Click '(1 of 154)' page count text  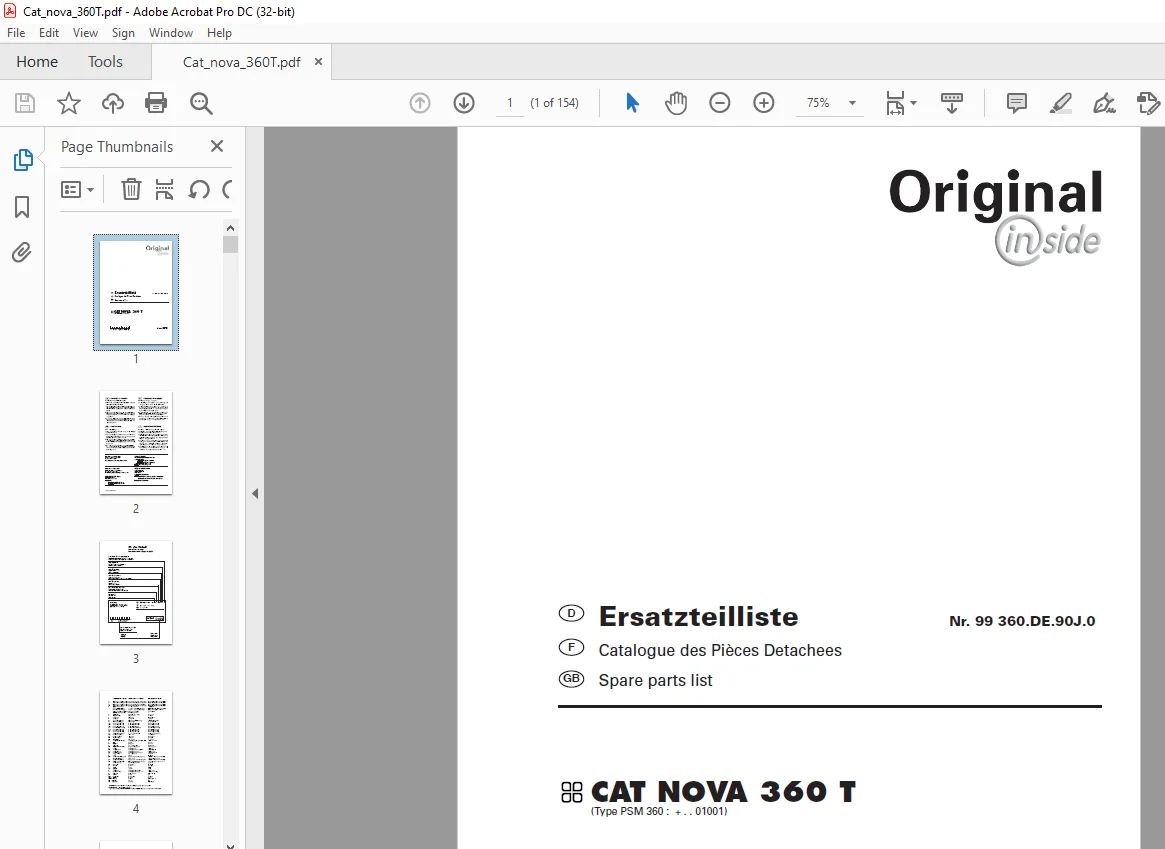(x=554, y=103)
